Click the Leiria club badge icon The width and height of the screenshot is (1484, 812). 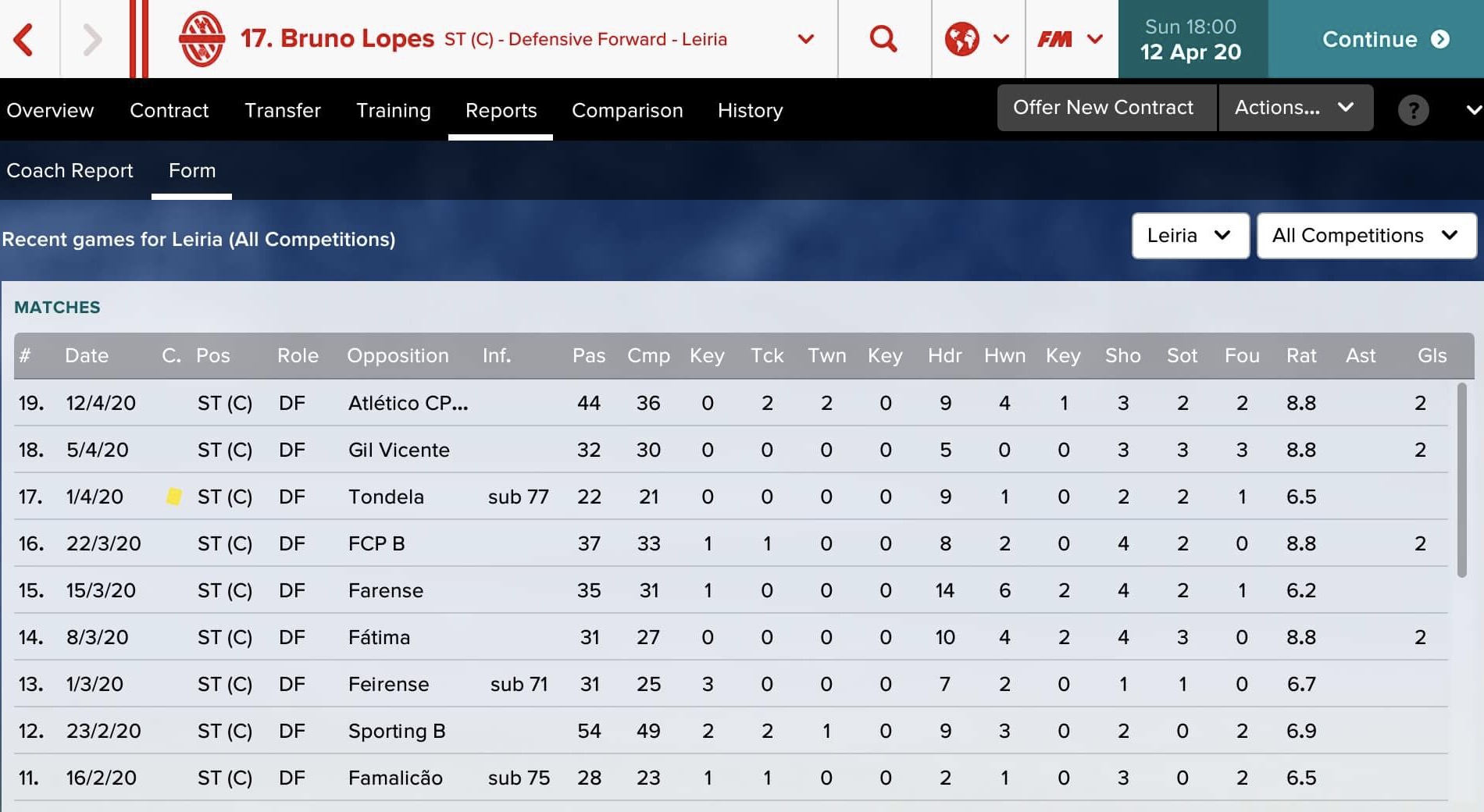[202, 39]
